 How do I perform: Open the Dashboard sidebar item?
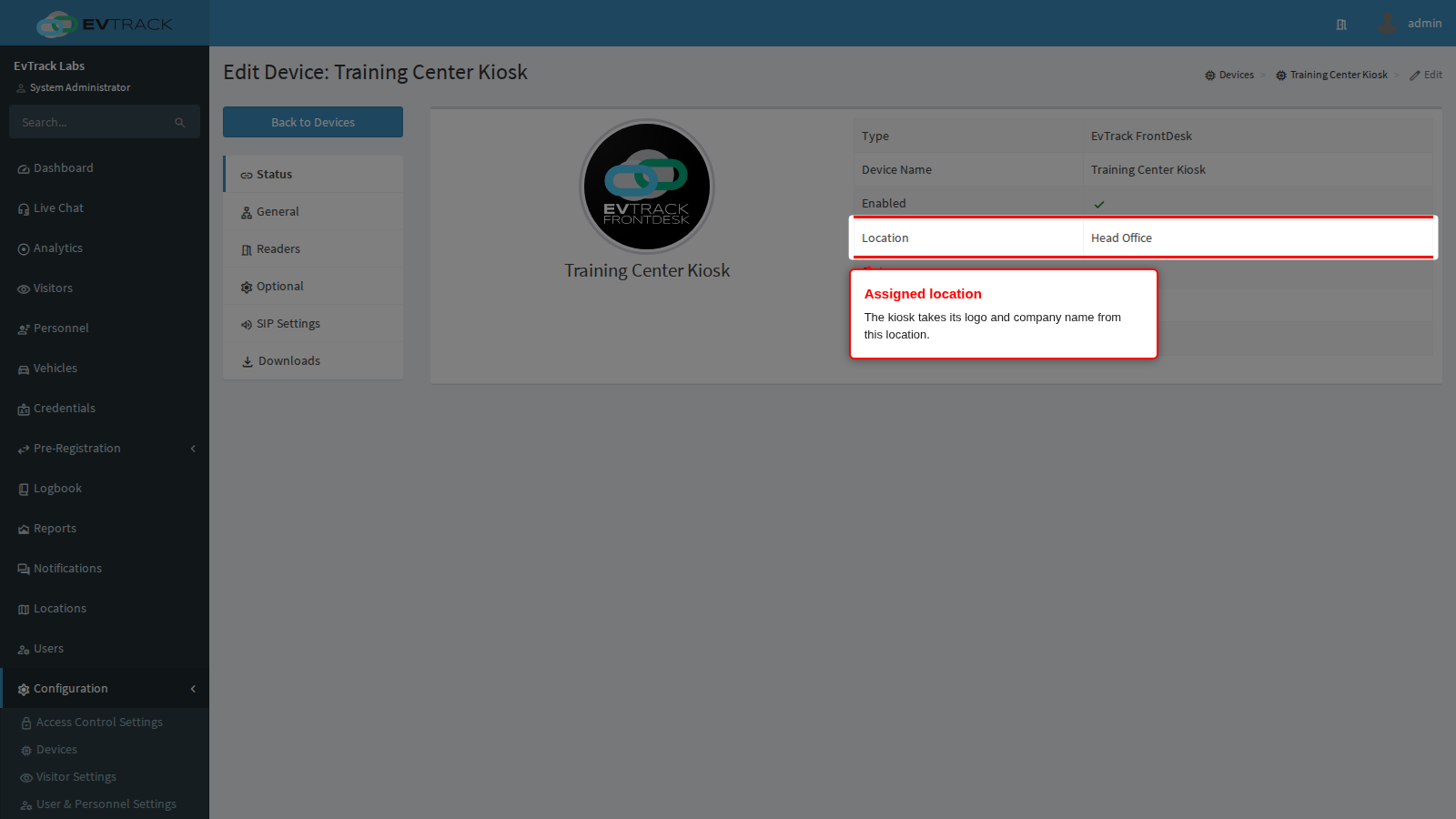point(56,168)
